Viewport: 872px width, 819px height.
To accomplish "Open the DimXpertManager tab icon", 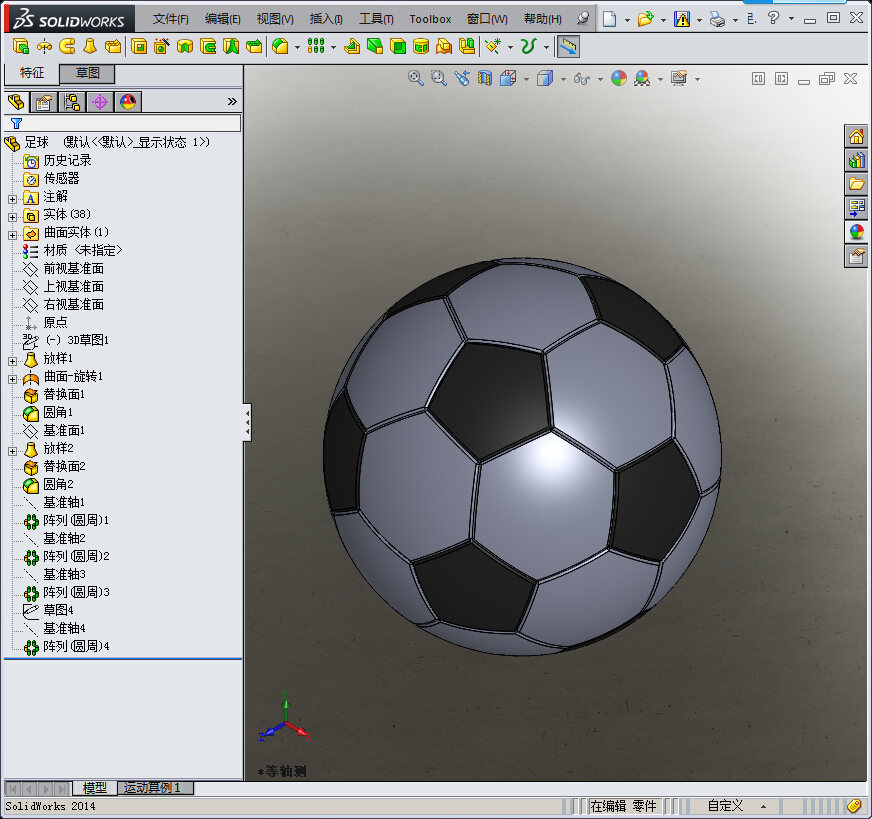I will [100, 102].
